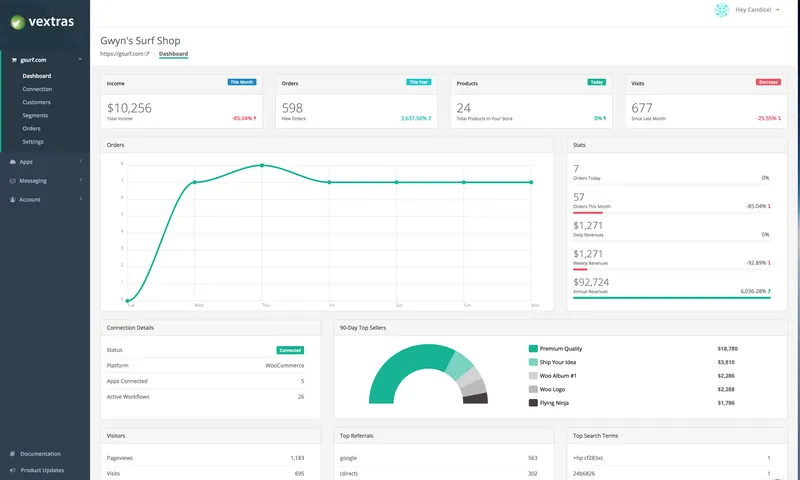Click the Messaging envelope icon
800x480 pixels.
click(13, 181)
